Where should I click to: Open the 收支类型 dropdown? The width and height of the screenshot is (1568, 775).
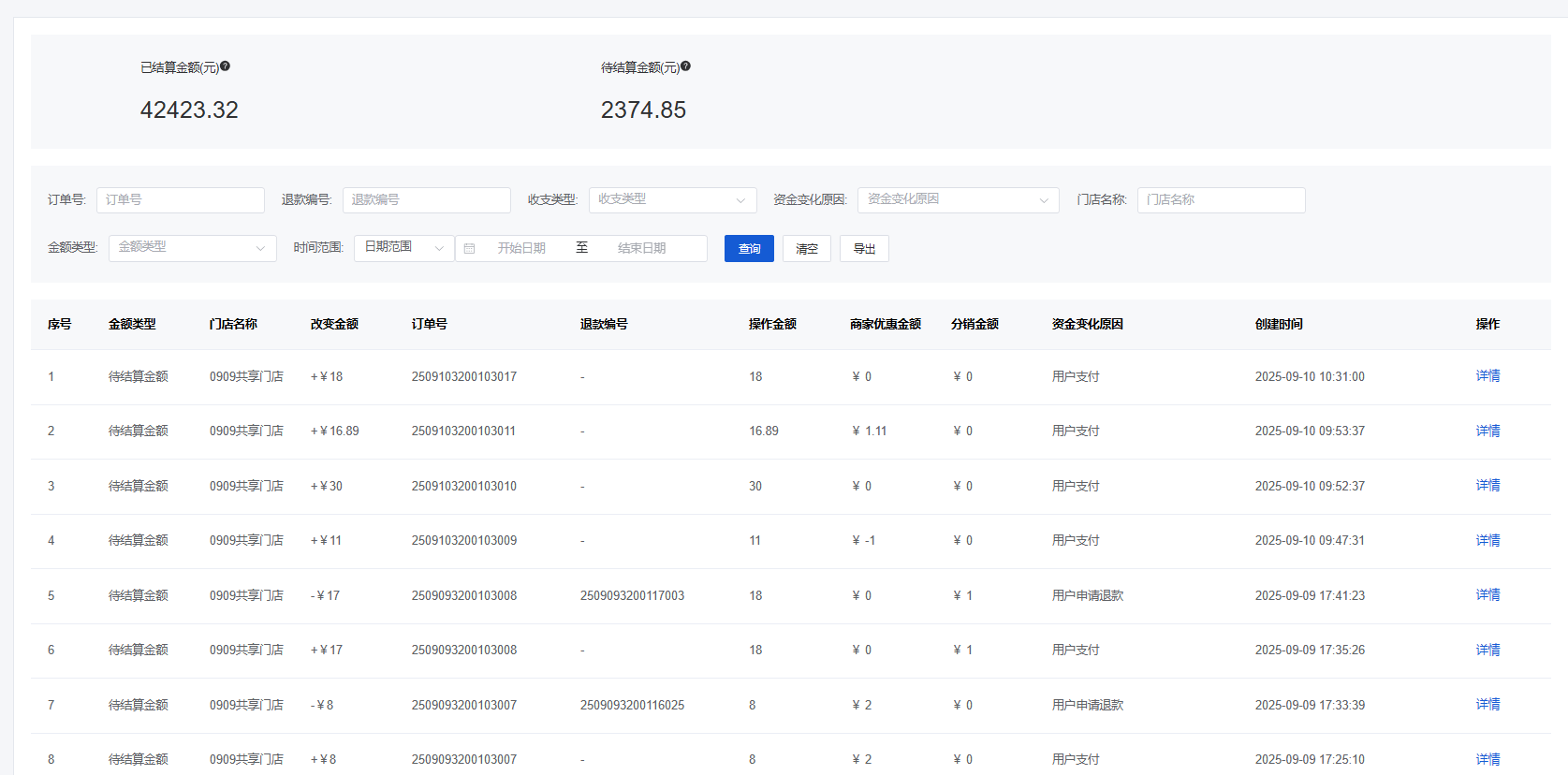point(673,200)
